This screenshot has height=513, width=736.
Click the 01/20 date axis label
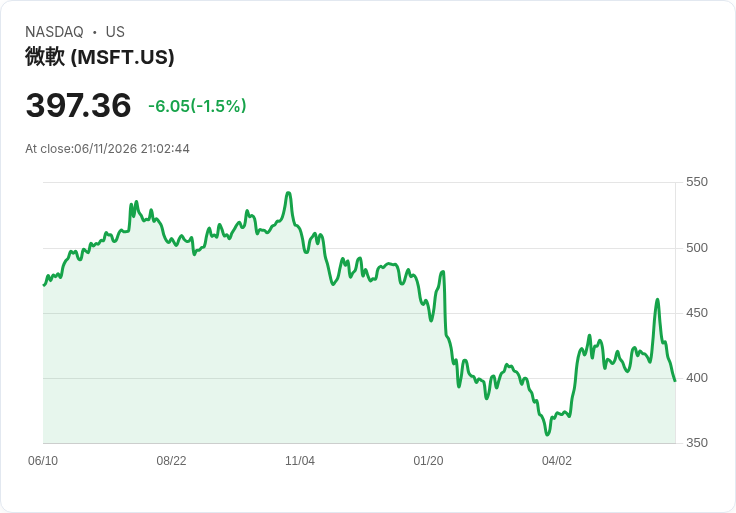(x=428, y=461)
